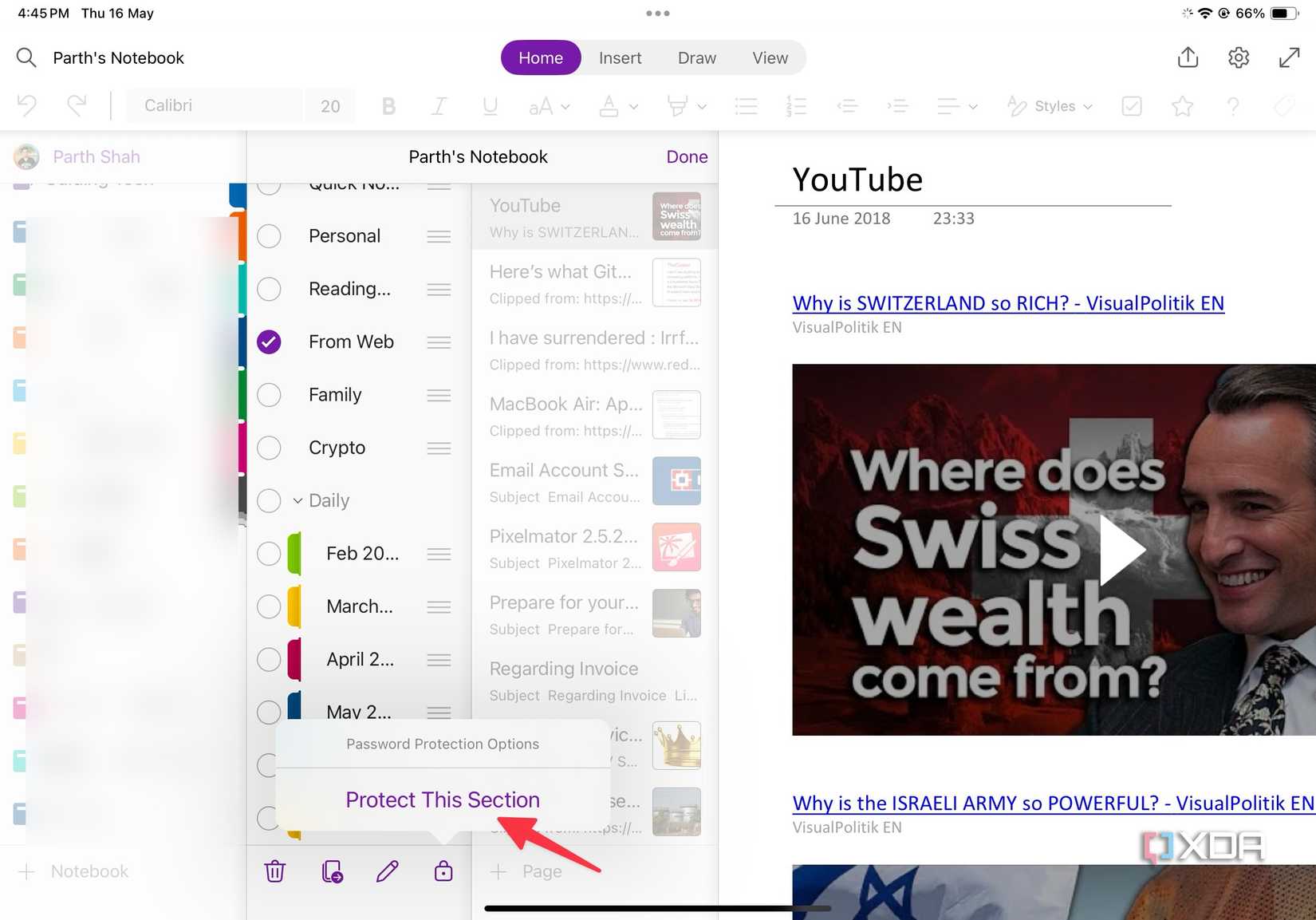Insert a bulleted list

tap(746, 106)
